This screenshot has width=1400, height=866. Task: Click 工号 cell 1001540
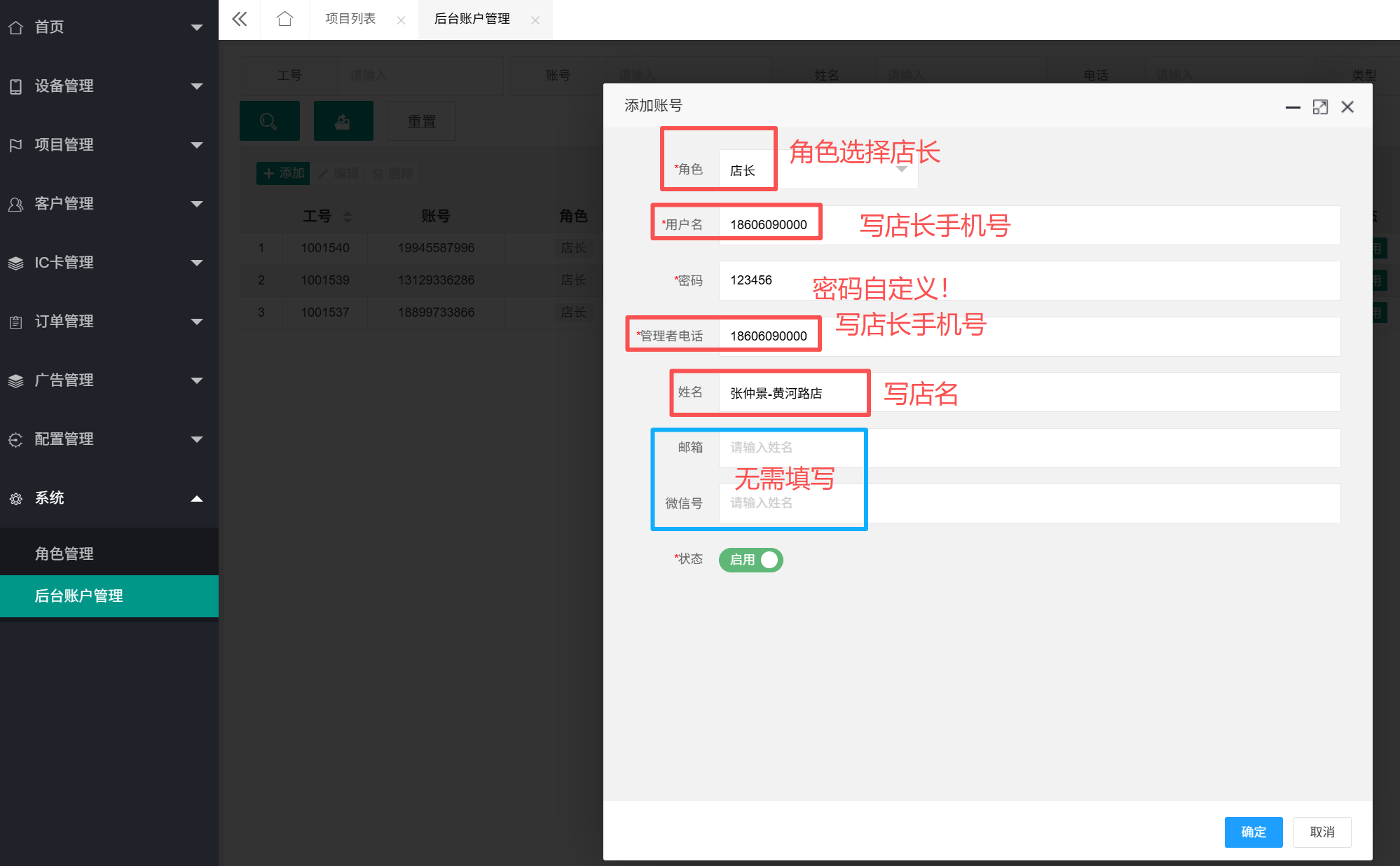pyautogui.click(x=325, y=248)
